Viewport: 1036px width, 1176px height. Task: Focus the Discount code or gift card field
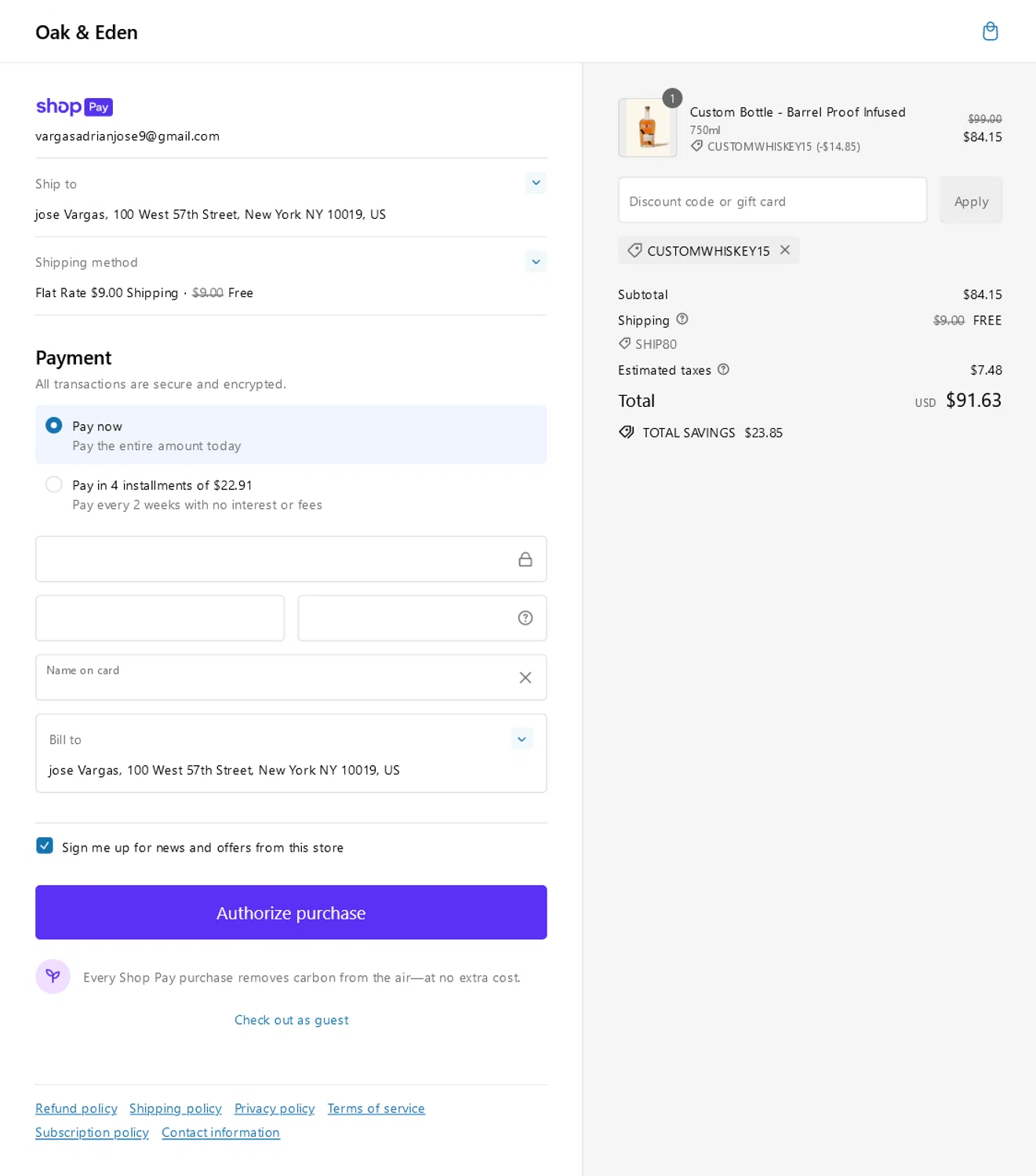(x=772, y=201)
